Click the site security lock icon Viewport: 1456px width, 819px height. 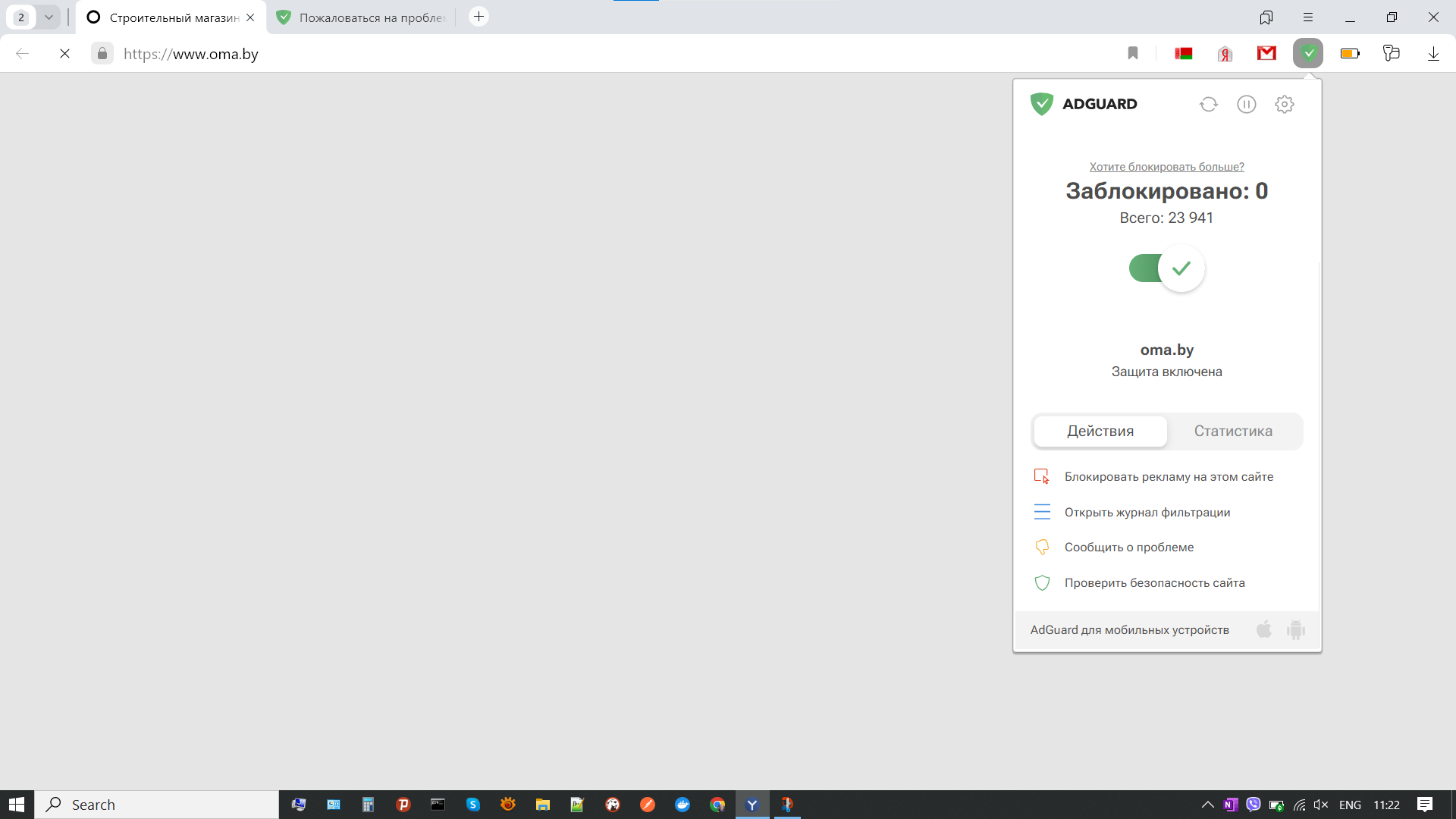pyautogui.click(x=102, y=53)
